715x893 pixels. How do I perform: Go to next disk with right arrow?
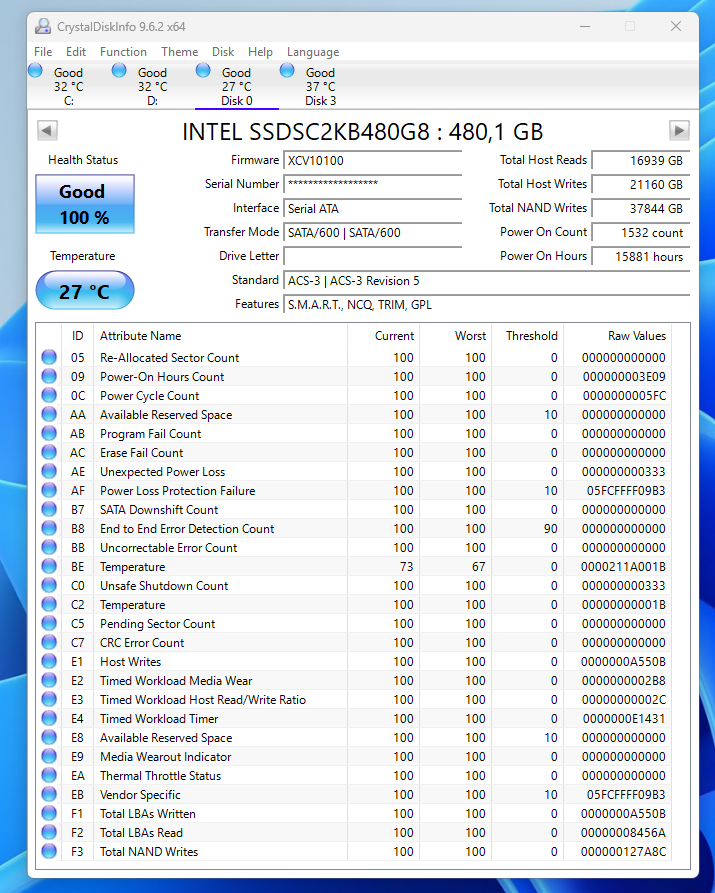coord(679,130)
